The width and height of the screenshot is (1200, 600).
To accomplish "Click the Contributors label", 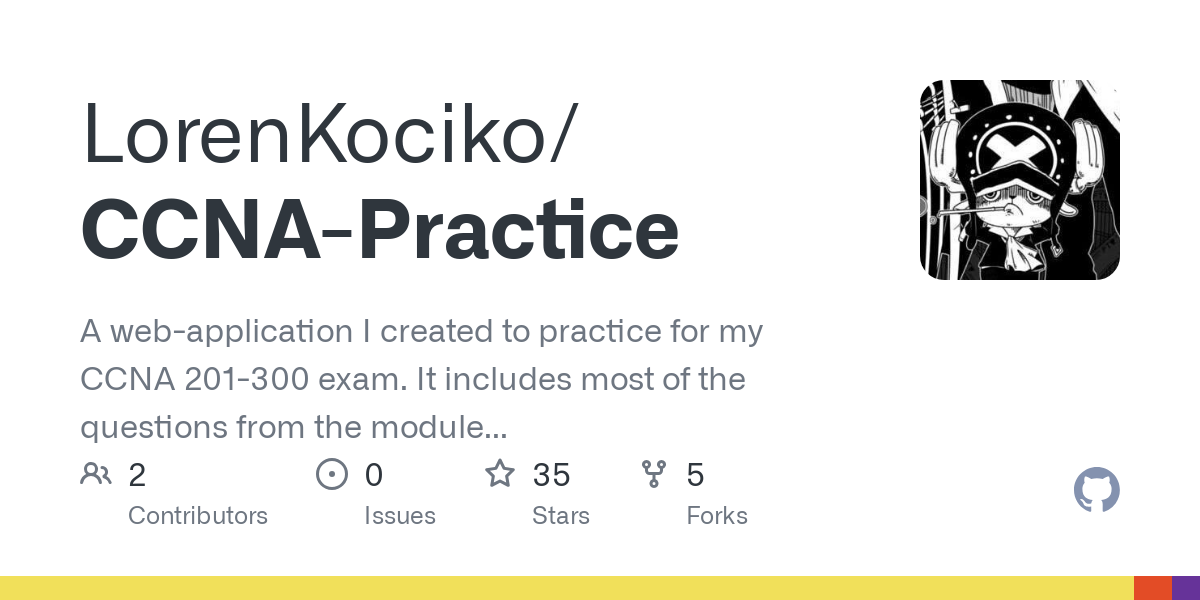I will click(198, 516).
